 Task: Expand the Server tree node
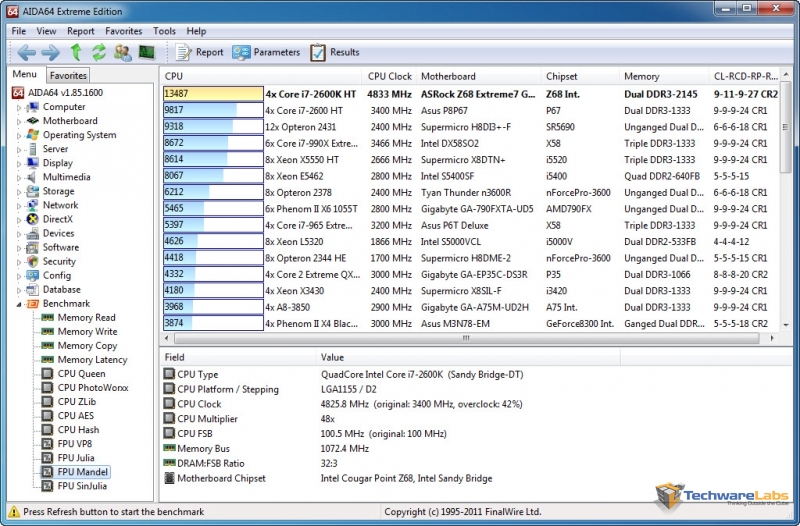coord(19,149)
